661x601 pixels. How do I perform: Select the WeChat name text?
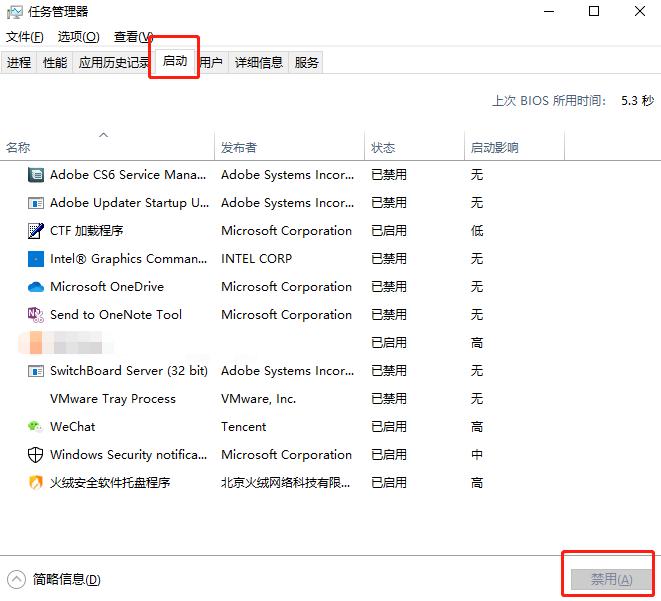pyautogui.click(x=73, y=427)
